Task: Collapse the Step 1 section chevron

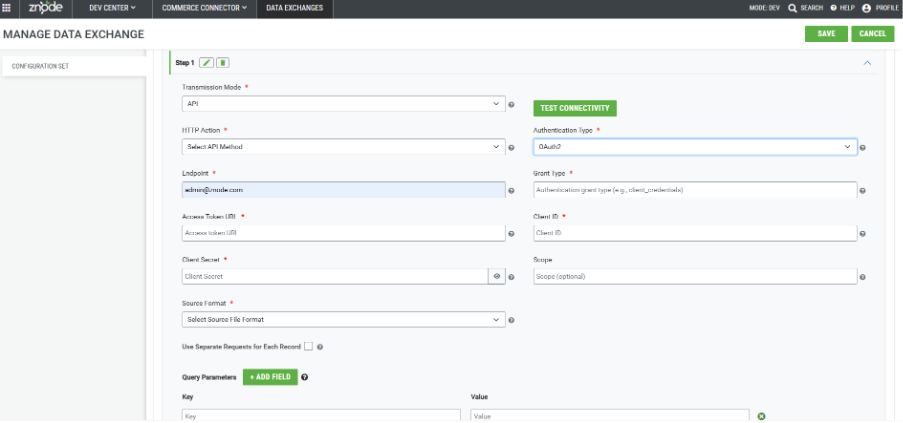Action: [x=867, y=63]
